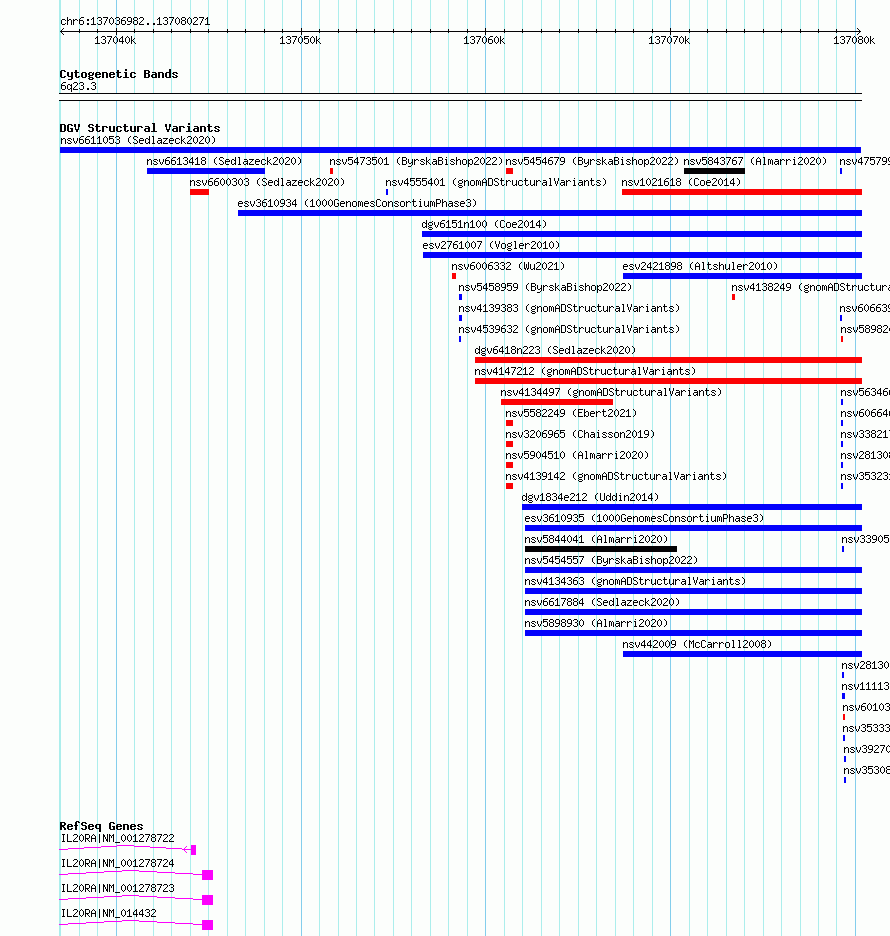Click the 137060k ruler tick label

(484, 40)
